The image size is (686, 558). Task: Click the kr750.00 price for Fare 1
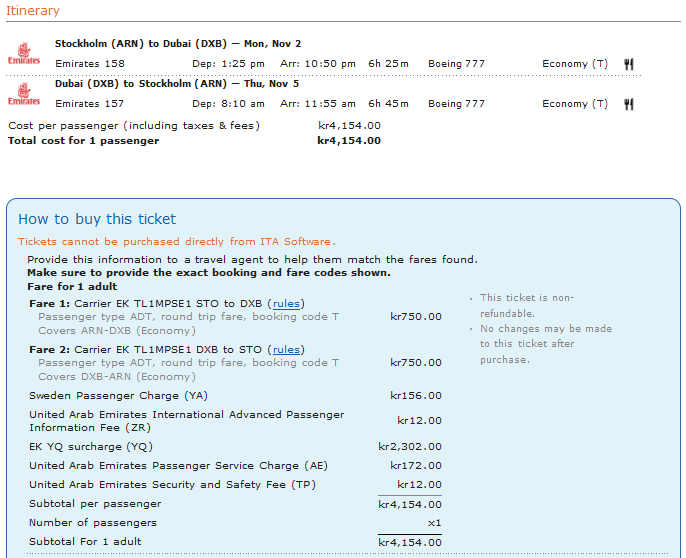click(416, 317)
